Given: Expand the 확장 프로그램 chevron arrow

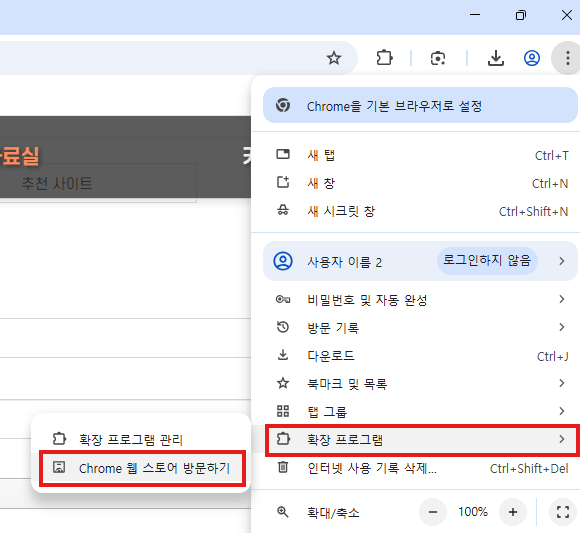Looking at the screenshot, I should [562, 439].
